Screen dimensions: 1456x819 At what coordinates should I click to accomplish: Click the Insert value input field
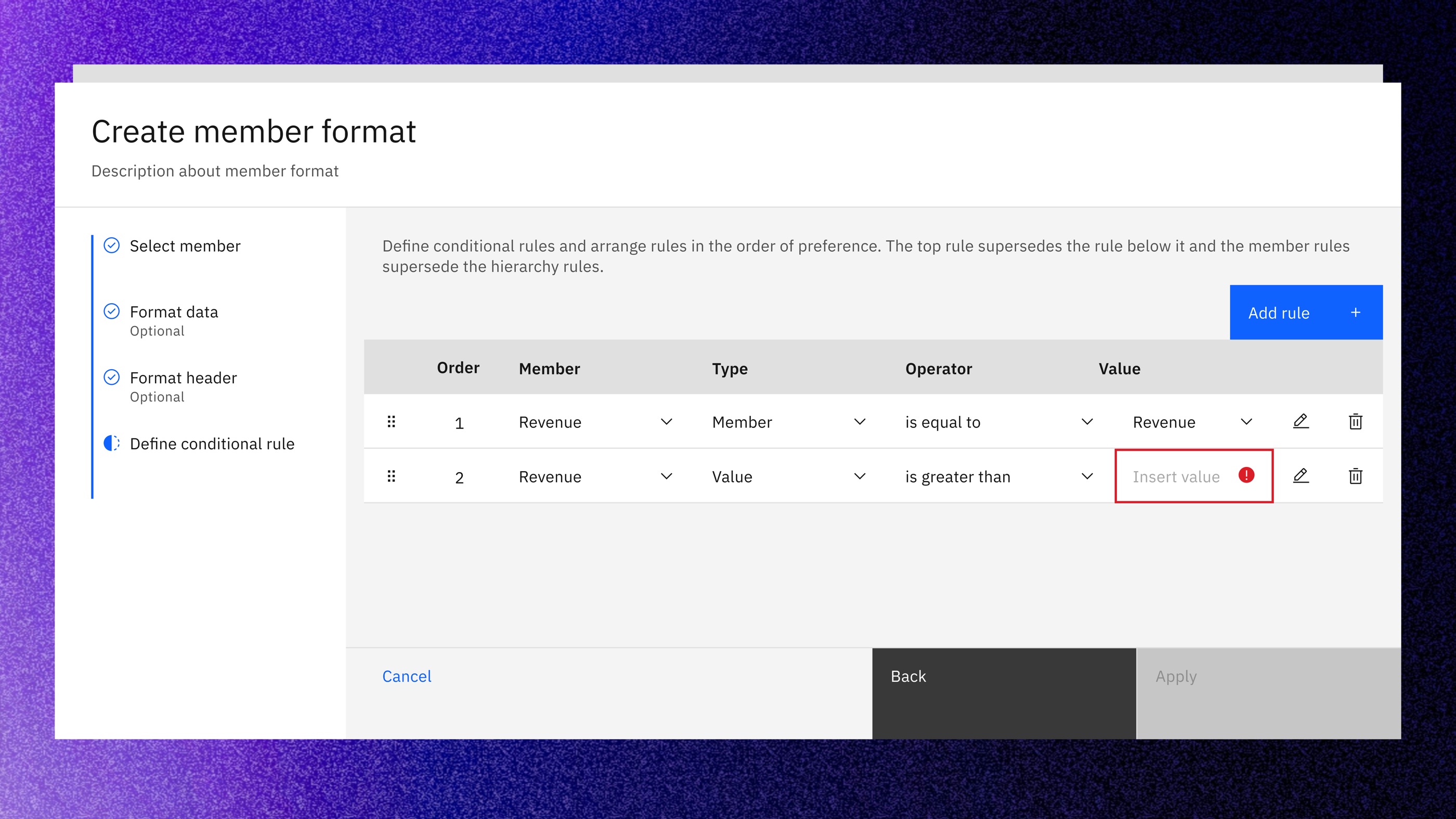click(1193, 476)
